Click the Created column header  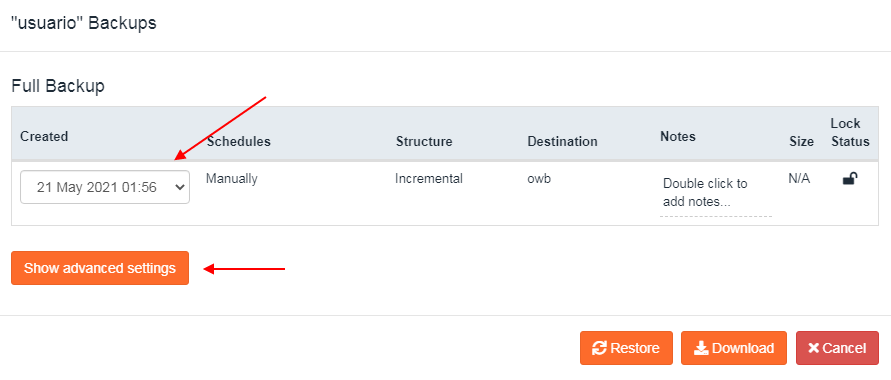point(44,136)
